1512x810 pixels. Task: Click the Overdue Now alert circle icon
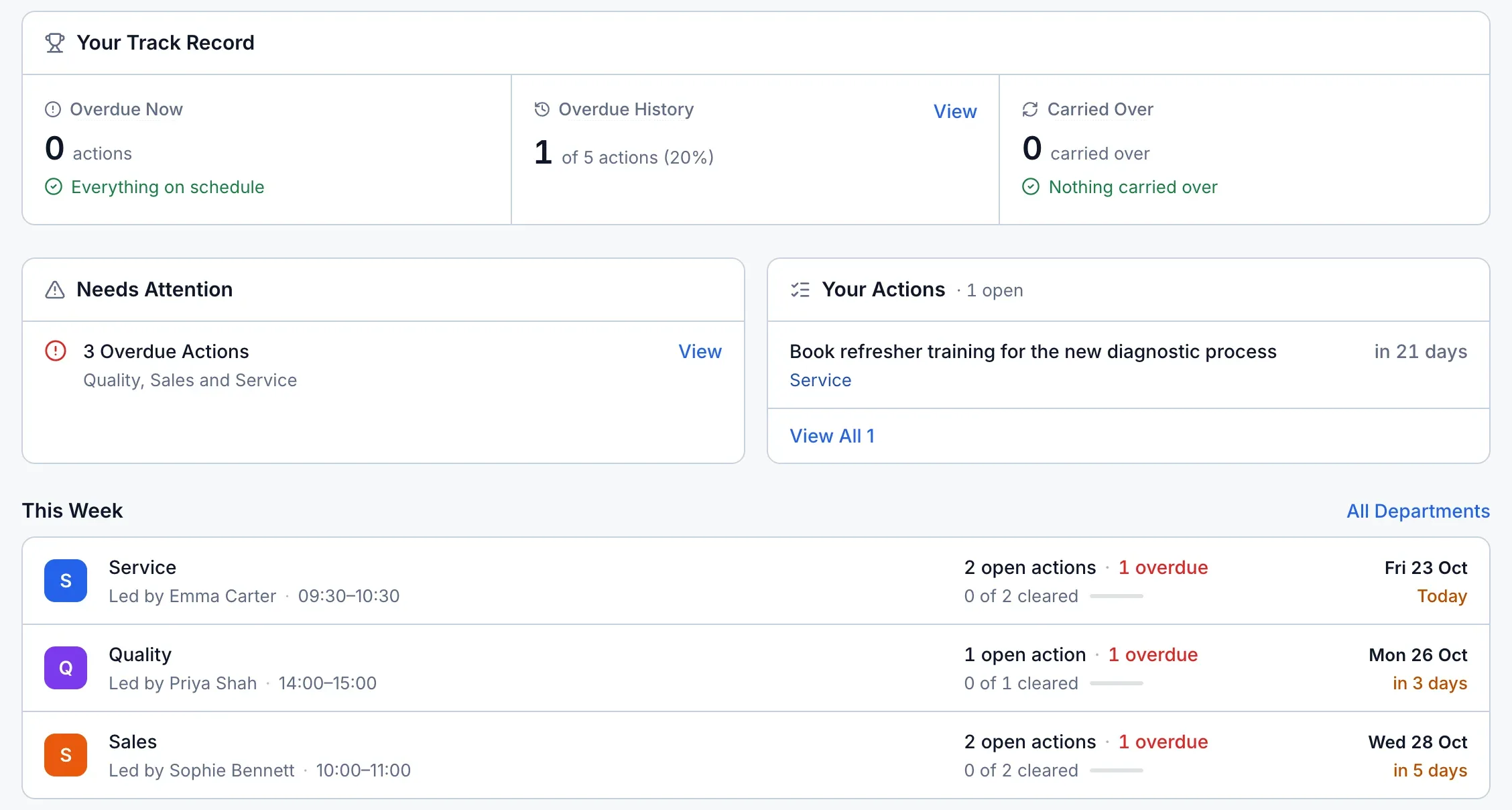(53, 109)
